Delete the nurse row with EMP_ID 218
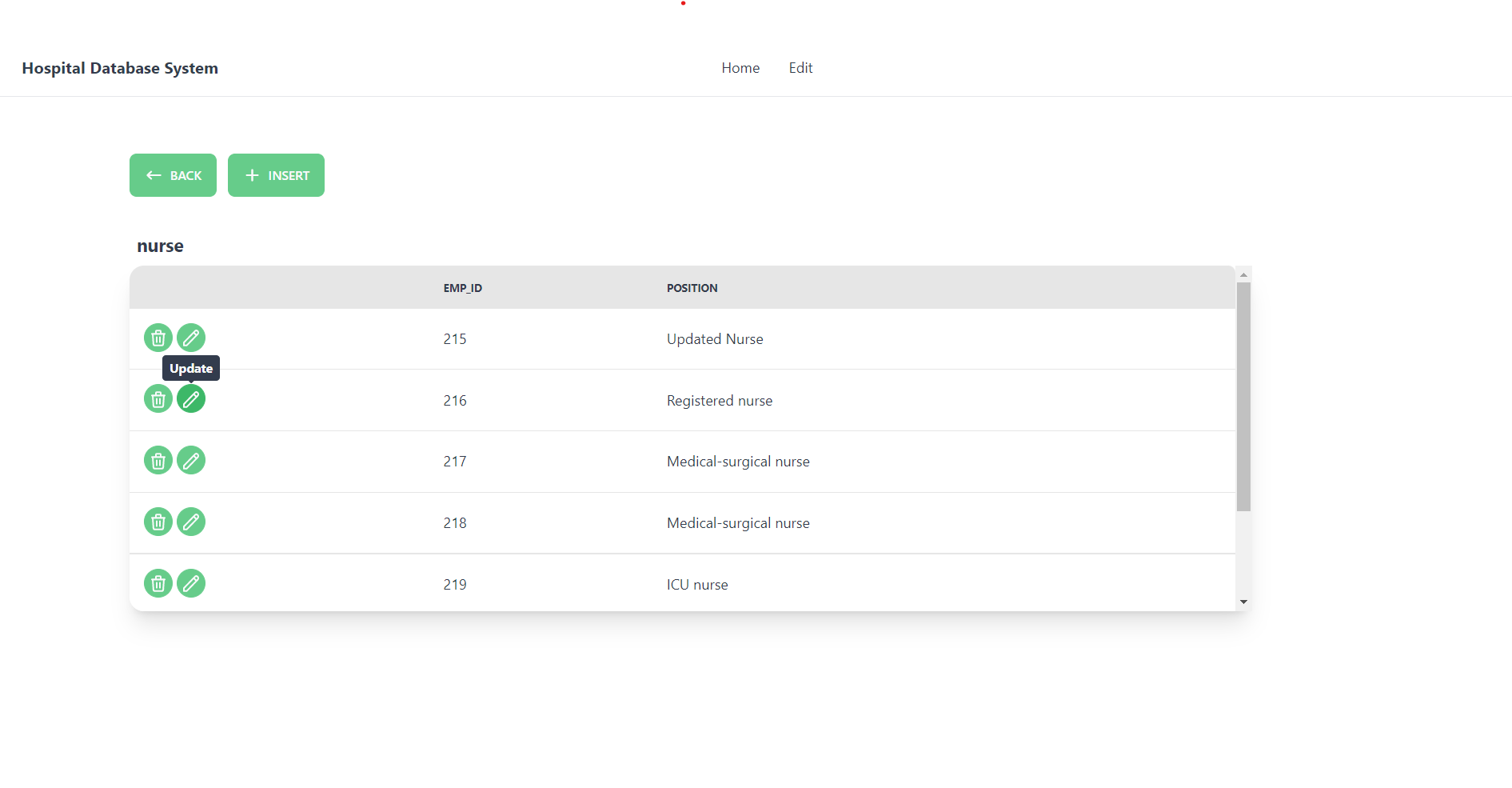Screen dimensions: 1512x788 [x=158, y=522]
